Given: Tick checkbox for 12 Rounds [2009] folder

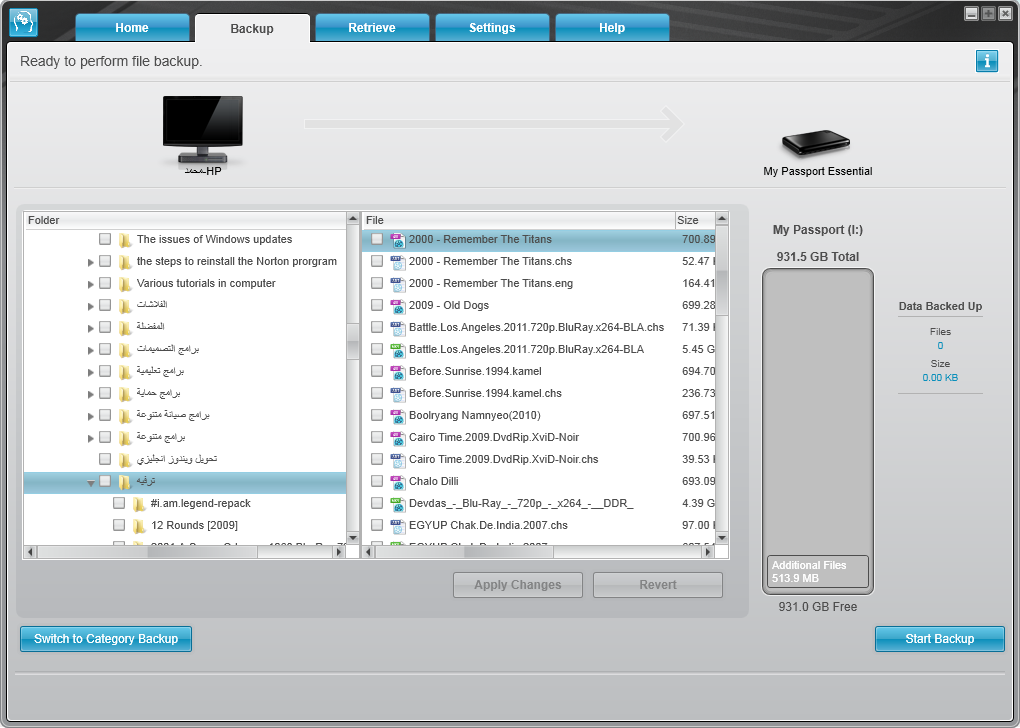Looking at the screenshot, I should (118, 524).
